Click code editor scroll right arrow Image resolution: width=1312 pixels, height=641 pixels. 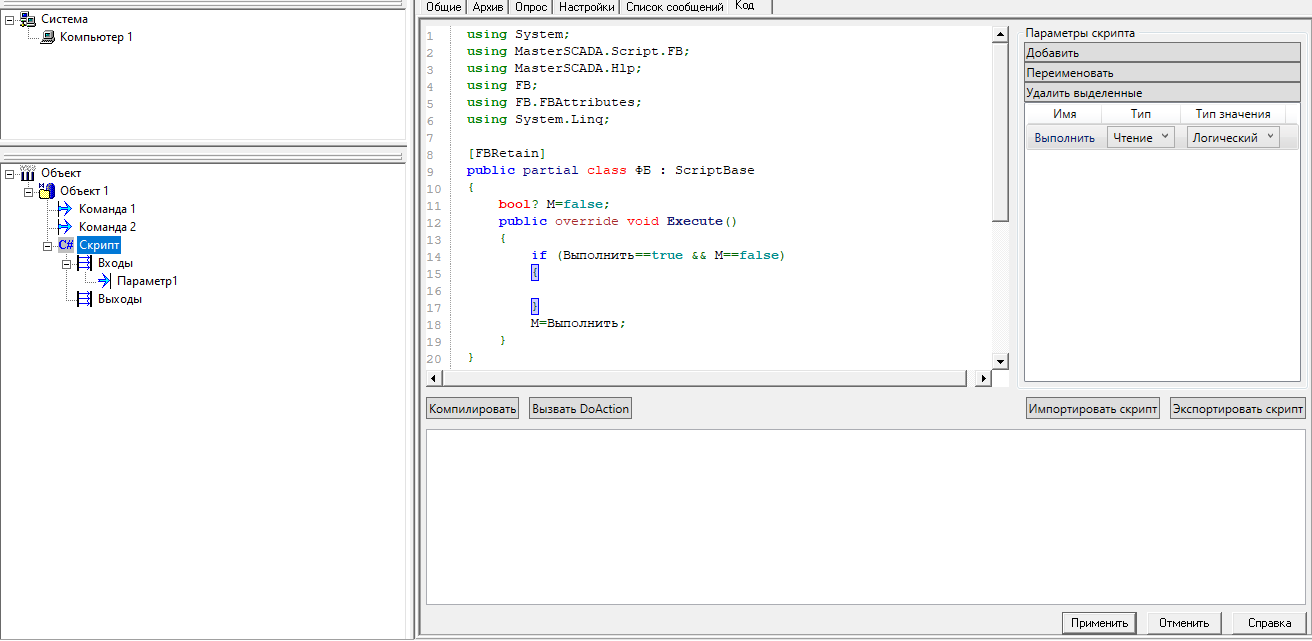(984, 378)
